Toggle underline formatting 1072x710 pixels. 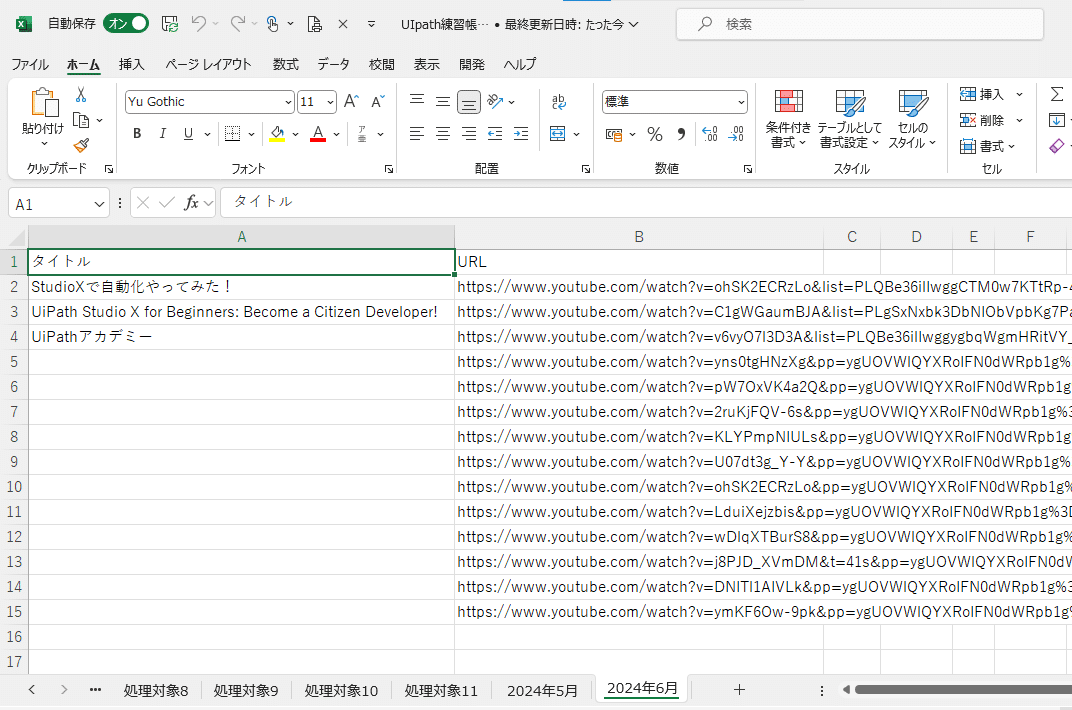188,134
